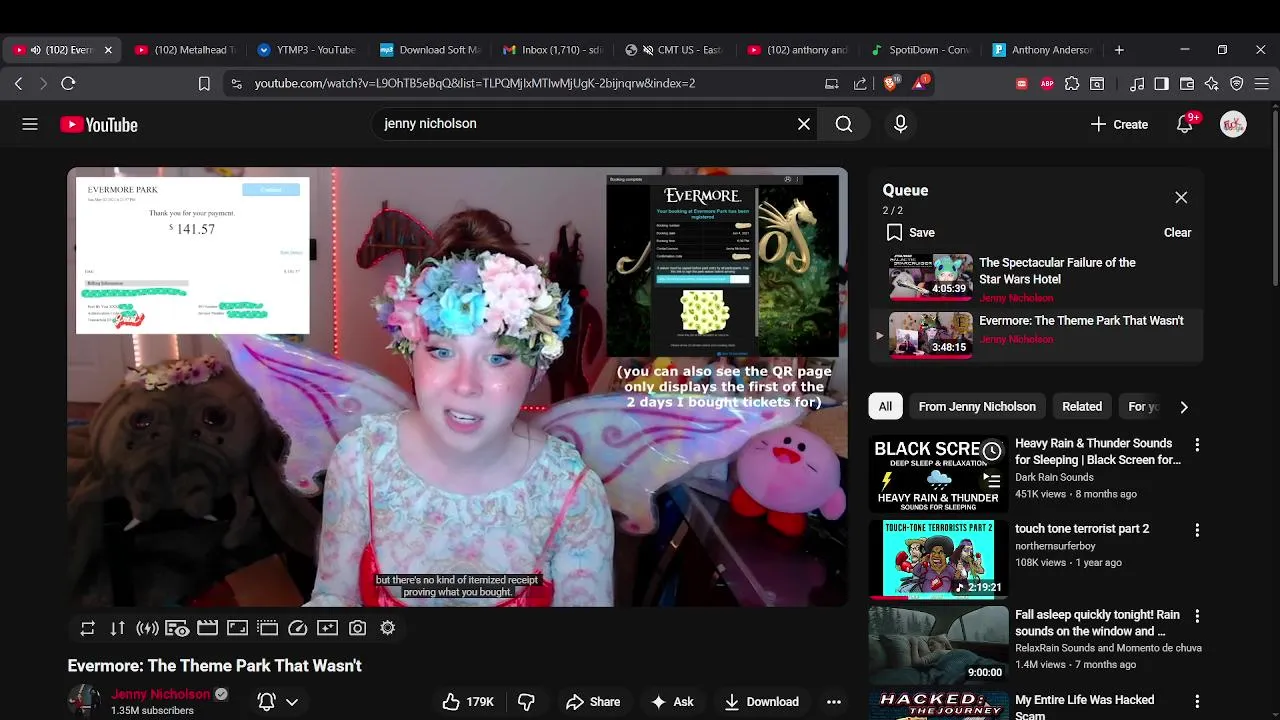The width and height of the screenshot is (1280, 720).
Task: Open the more actions ellipsis under video
Action: (x=834, y=702)
